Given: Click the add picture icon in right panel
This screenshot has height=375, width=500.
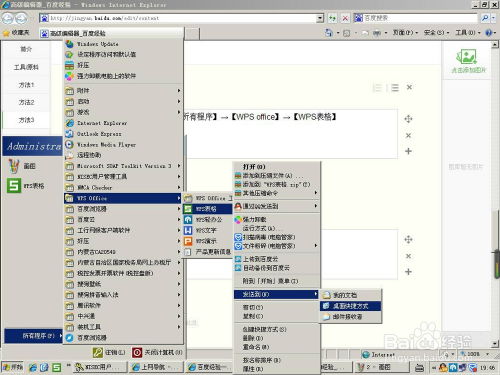Looking at the screenshot, I should (x=466, y=57).
